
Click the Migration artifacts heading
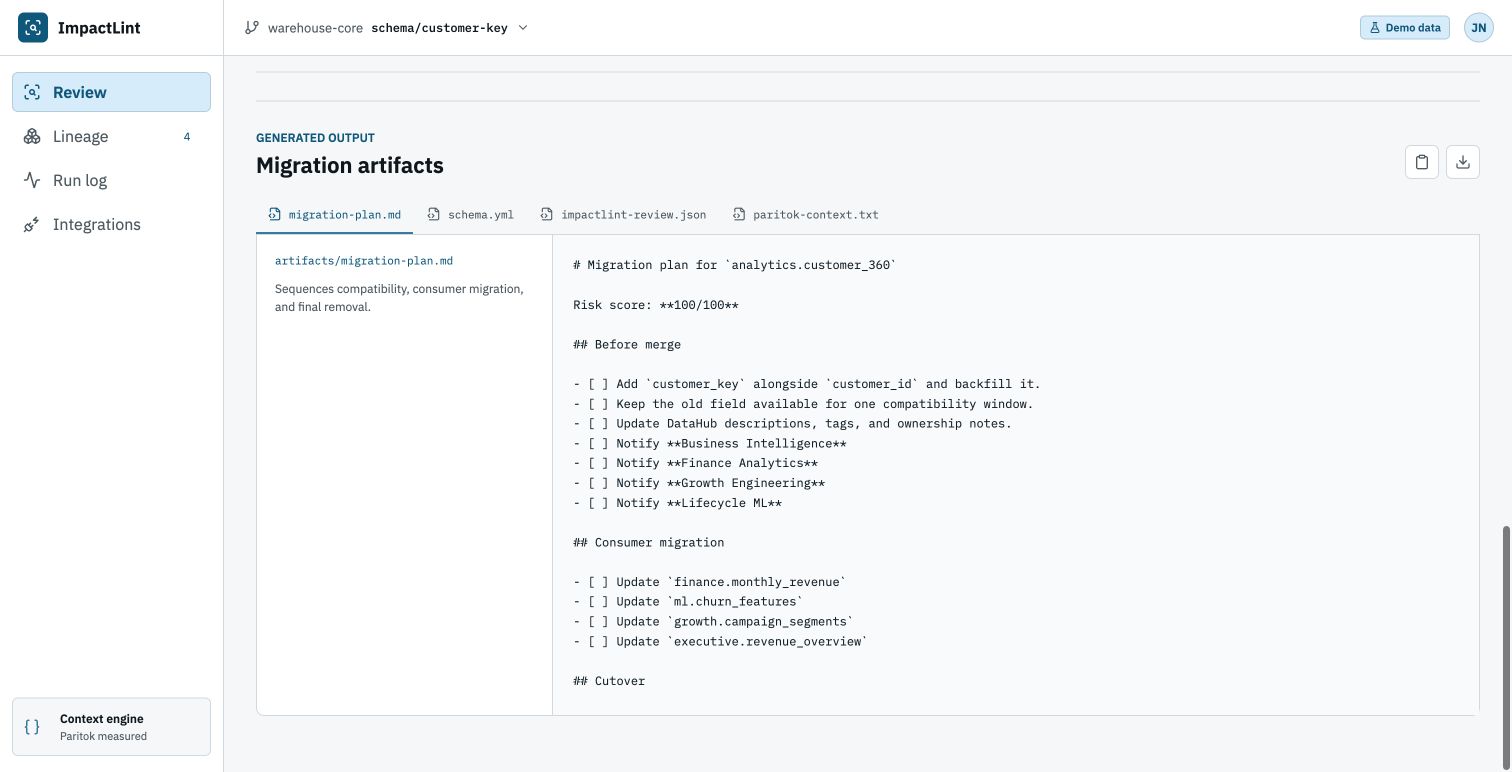pyautogui.click(x=350, y=165)
